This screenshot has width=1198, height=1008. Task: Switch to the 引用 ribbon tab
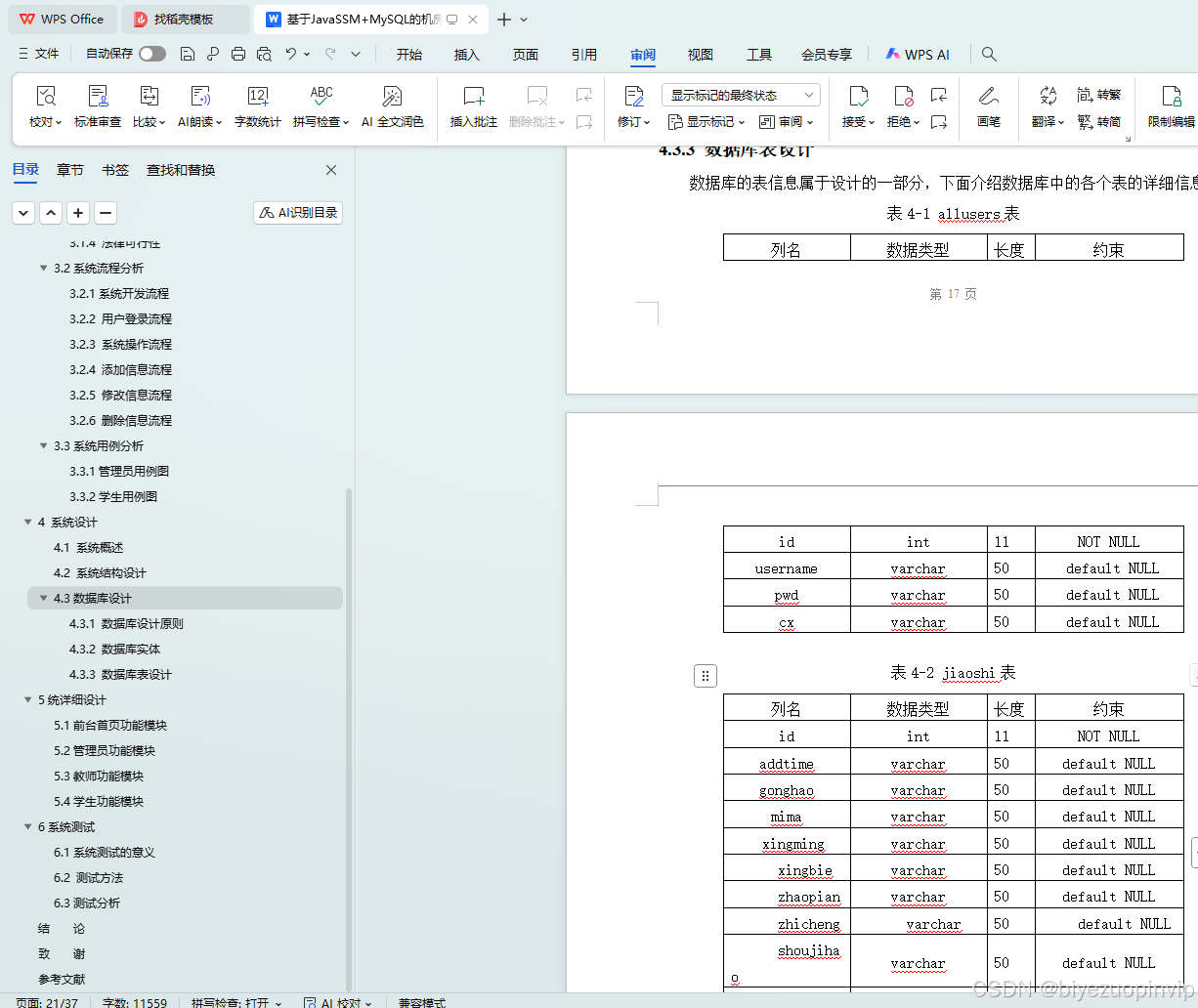tap(584, 55)
